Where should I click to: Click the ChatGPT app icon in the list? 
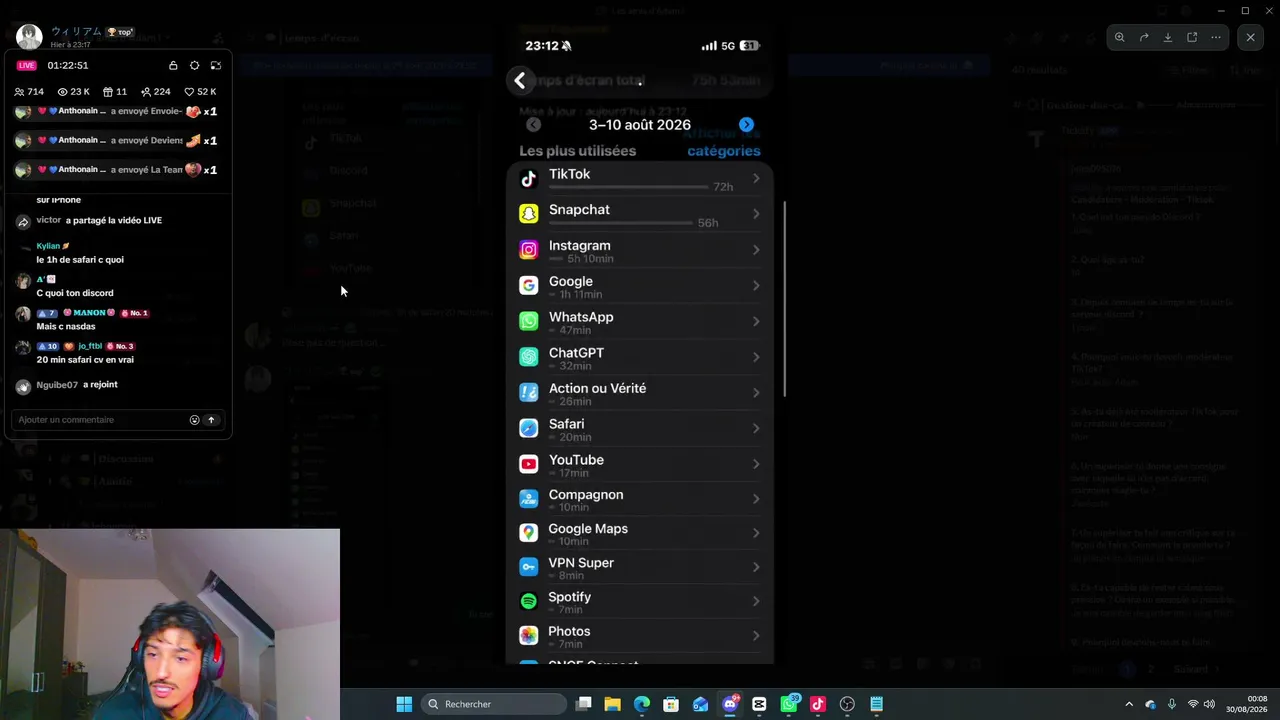tap(529, 357)
